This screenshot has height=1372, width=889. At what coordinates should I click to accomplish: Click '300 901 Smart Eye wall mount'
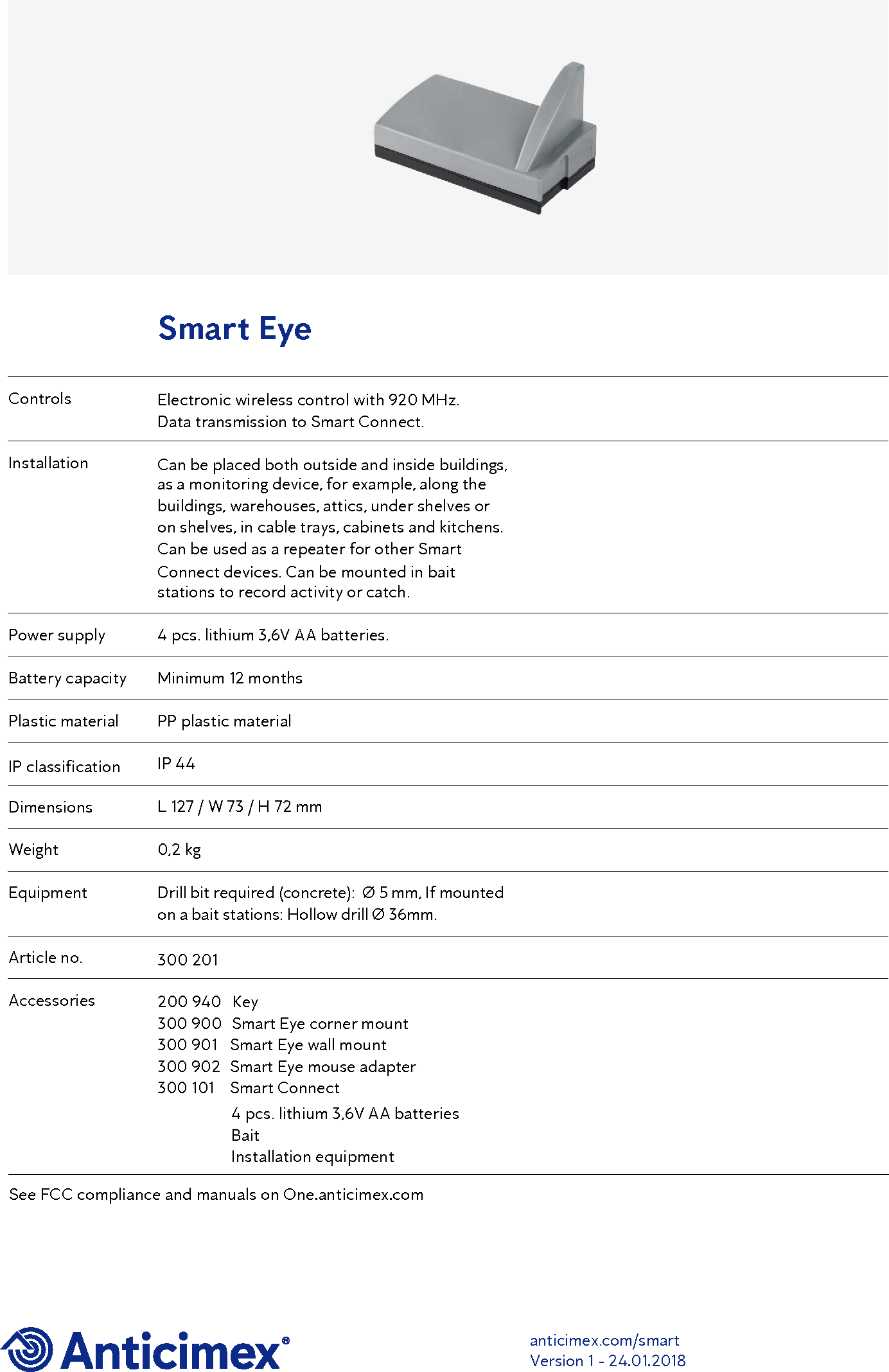click(272, 1045)
